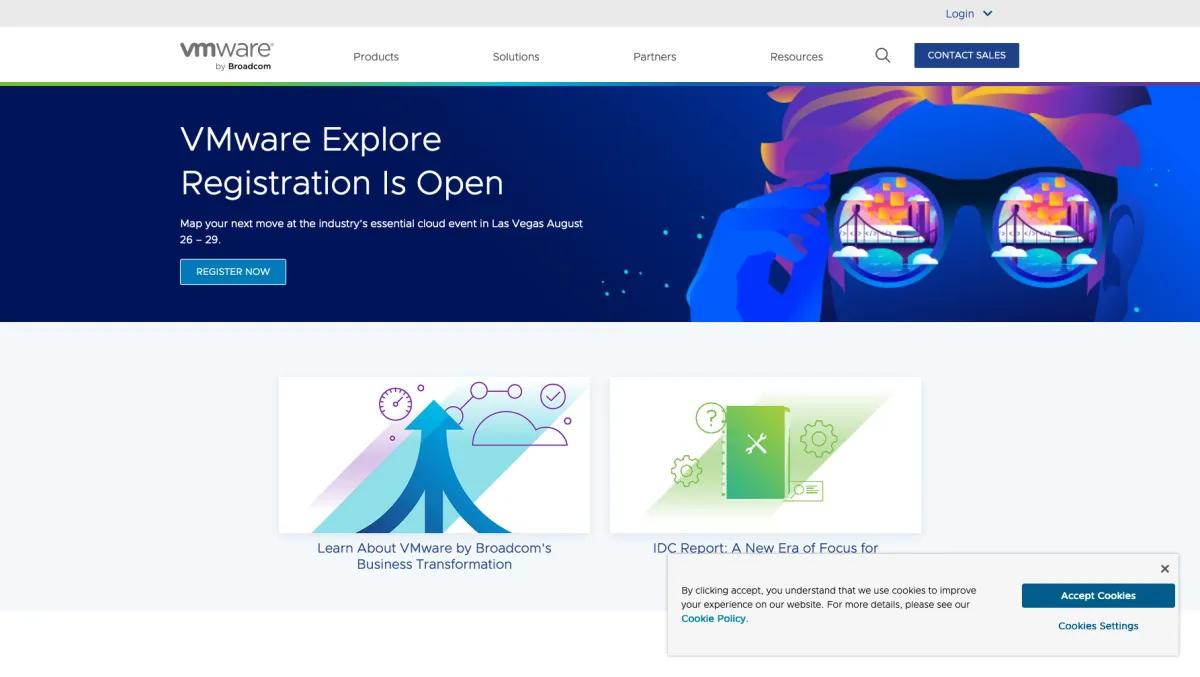Click the 'VMware Explore Registration Is Open' heading

pos(342,161)
